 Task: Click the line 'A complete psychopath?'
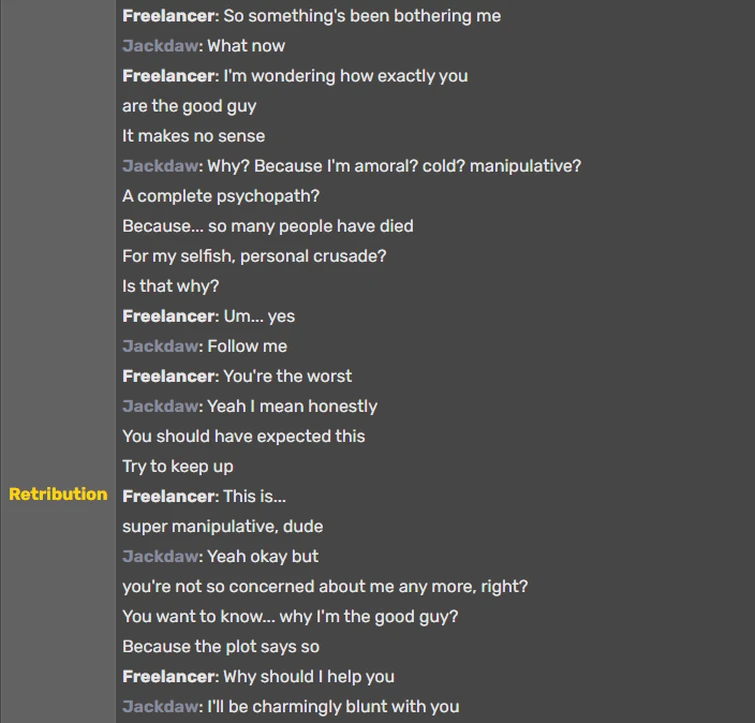pyautogui.click(x=221, y=196)
